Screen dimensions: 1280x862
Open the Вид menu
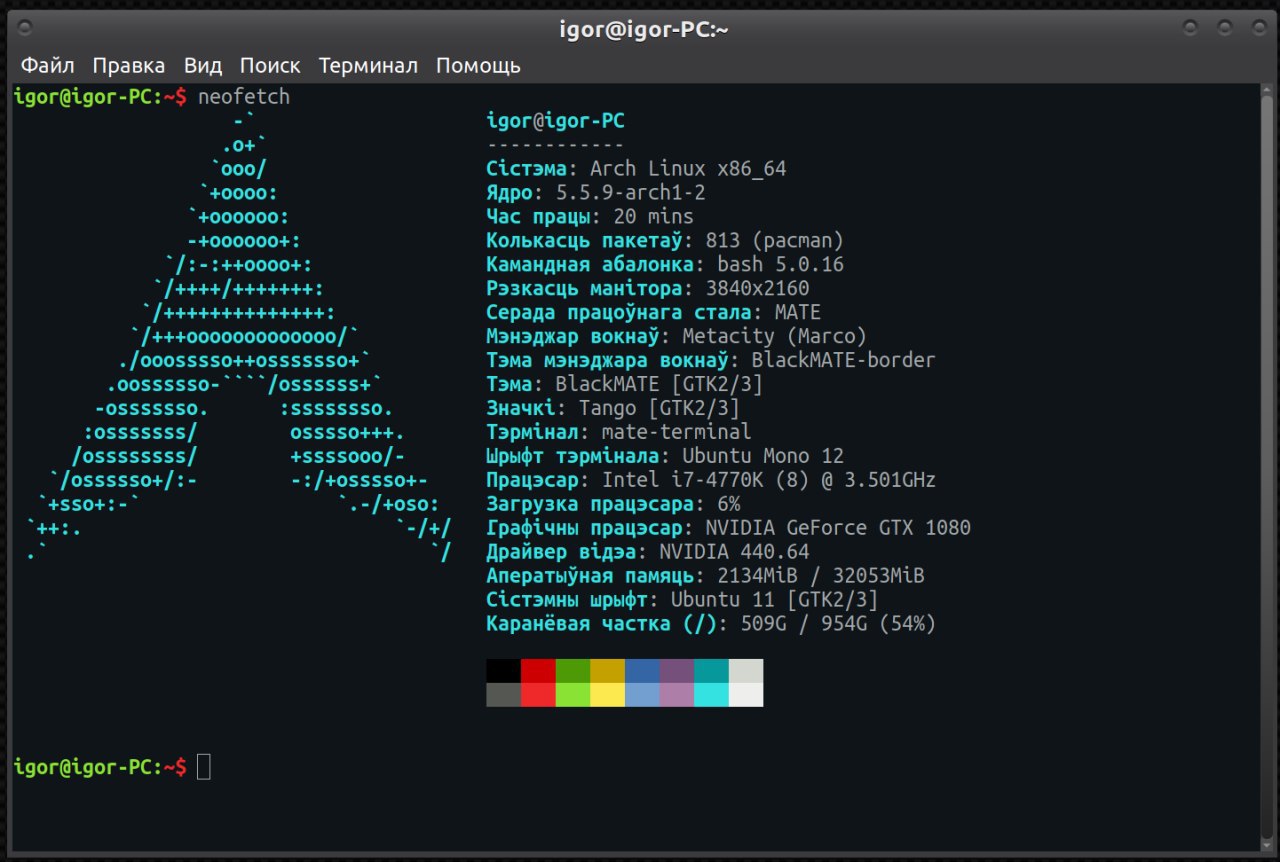coord(203,66)
